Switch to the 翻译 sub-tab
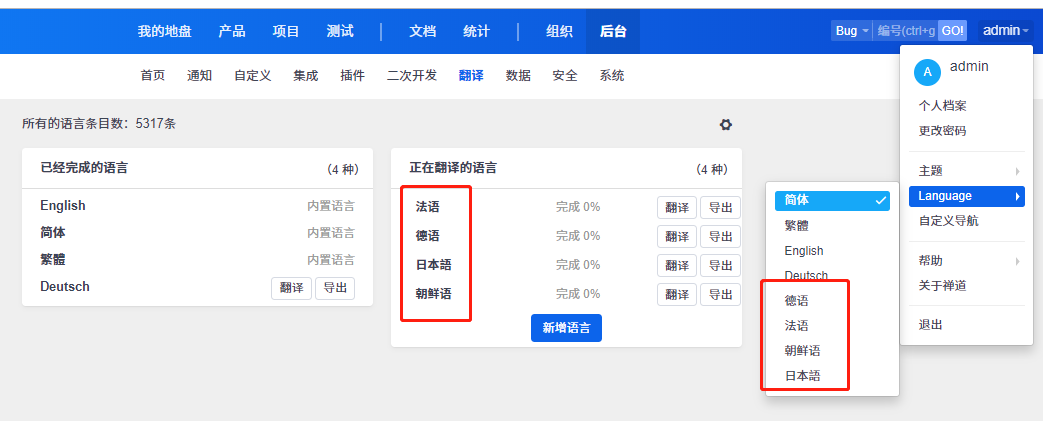Viewport: 1044px width, 421px height. click(471, 76)
